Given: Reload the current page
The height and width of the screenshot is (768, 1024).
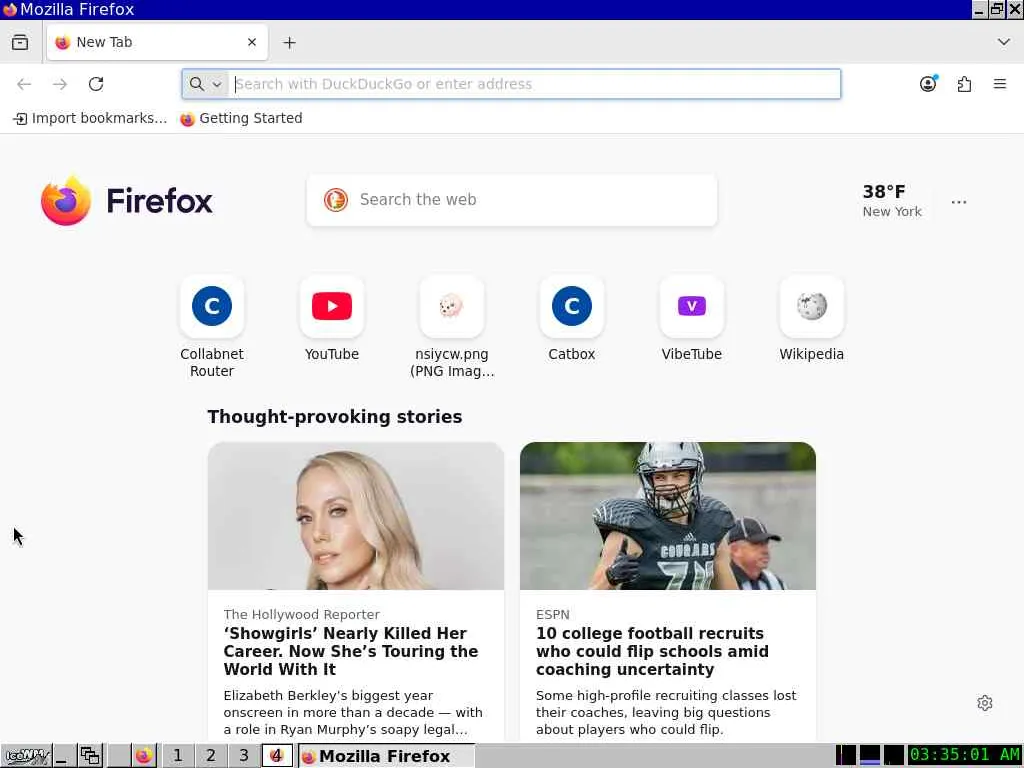Looking at the screenshot, I should click(96, 84).
